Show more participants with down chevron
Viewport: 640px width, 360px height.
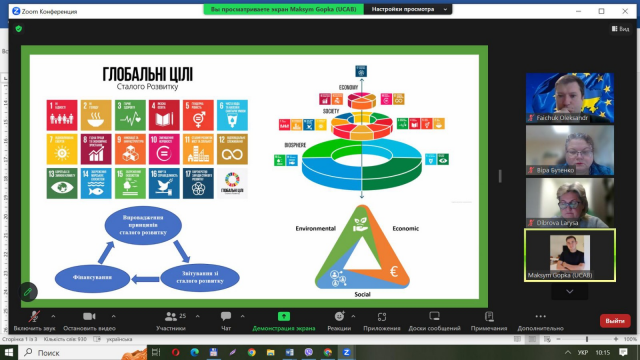click(570, 291)
